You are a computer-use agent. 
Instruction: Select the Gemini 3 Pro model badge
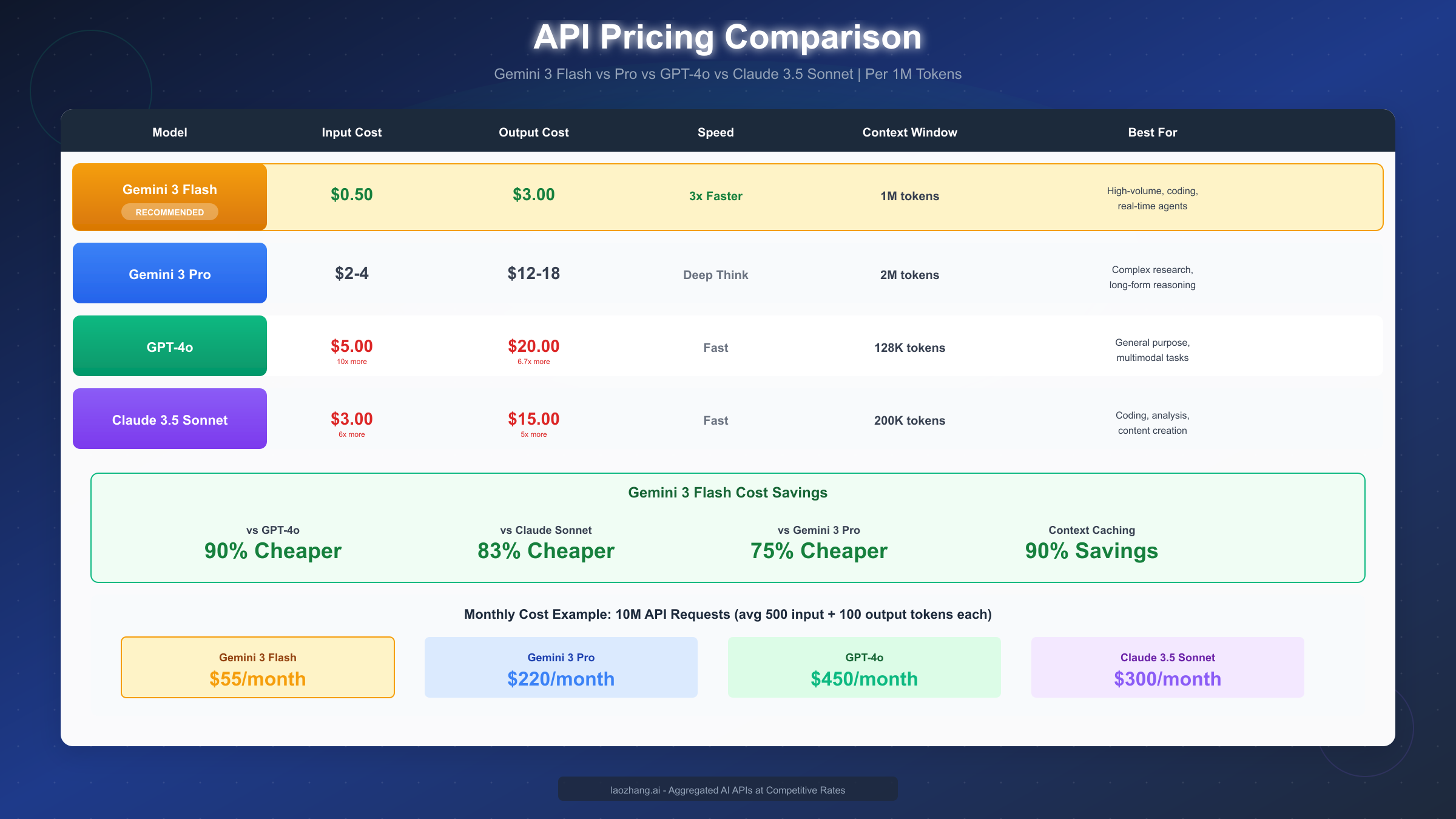(169, 273)
